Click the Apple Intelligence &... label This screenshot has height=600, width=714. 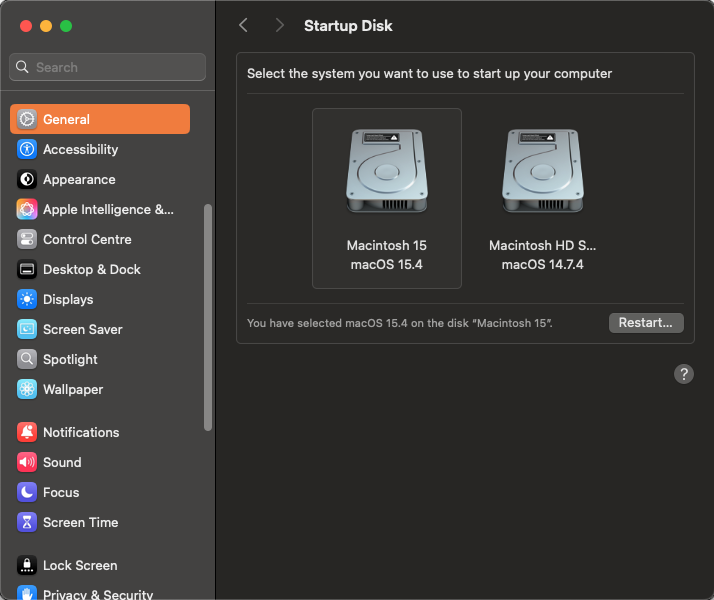(108, 209)
